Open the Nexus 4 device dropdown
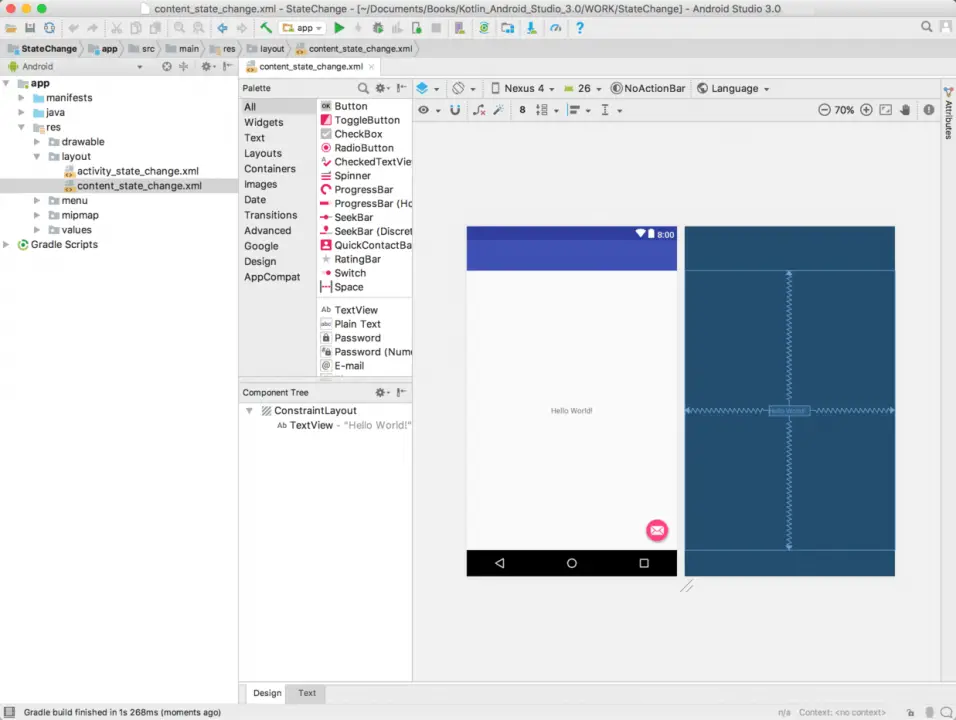Image resolution: width=956 pixels, height=720 pixels. coord(523,88)
